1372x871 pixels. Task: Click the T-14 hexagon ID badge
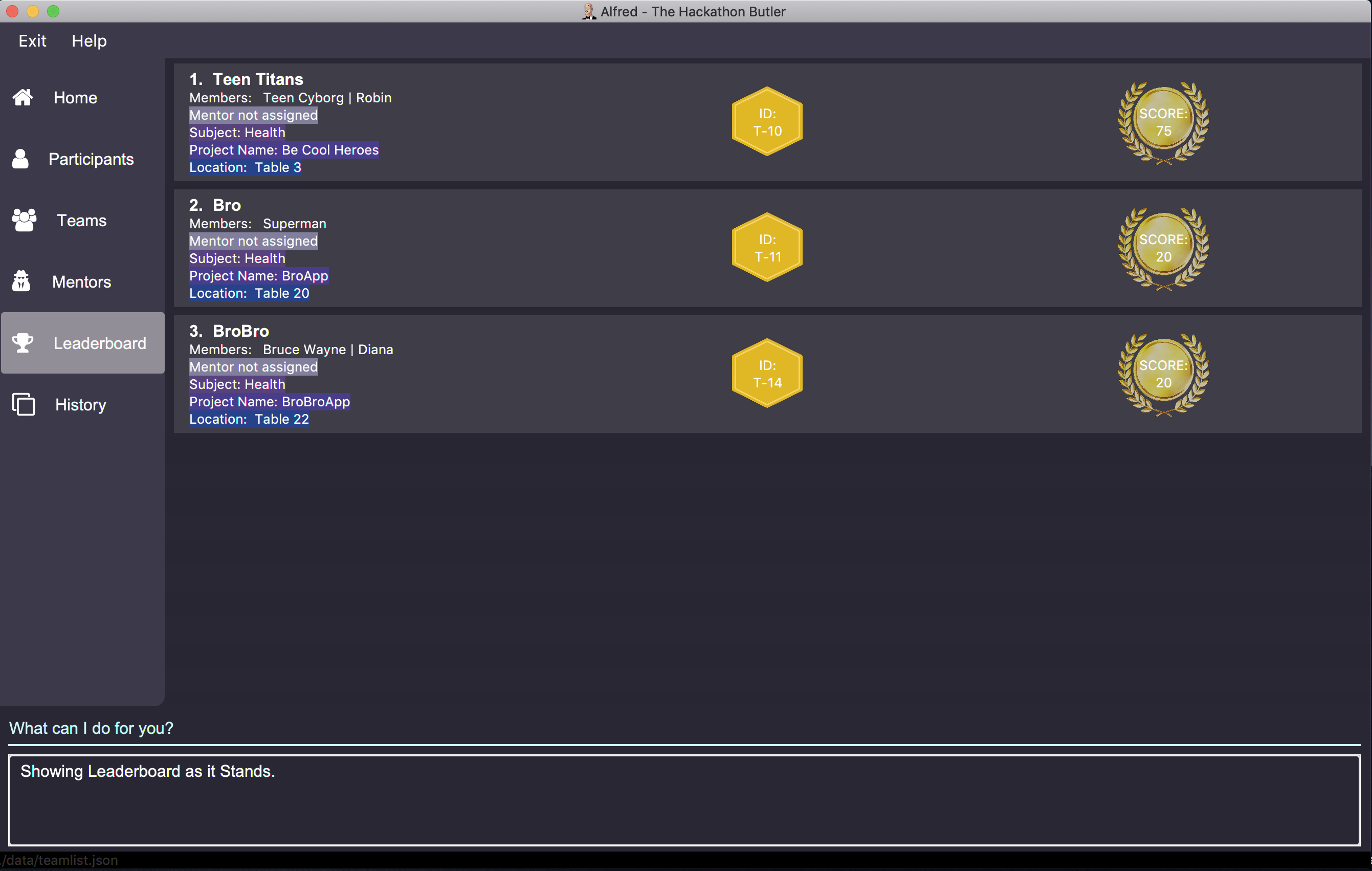pos(768,374)
